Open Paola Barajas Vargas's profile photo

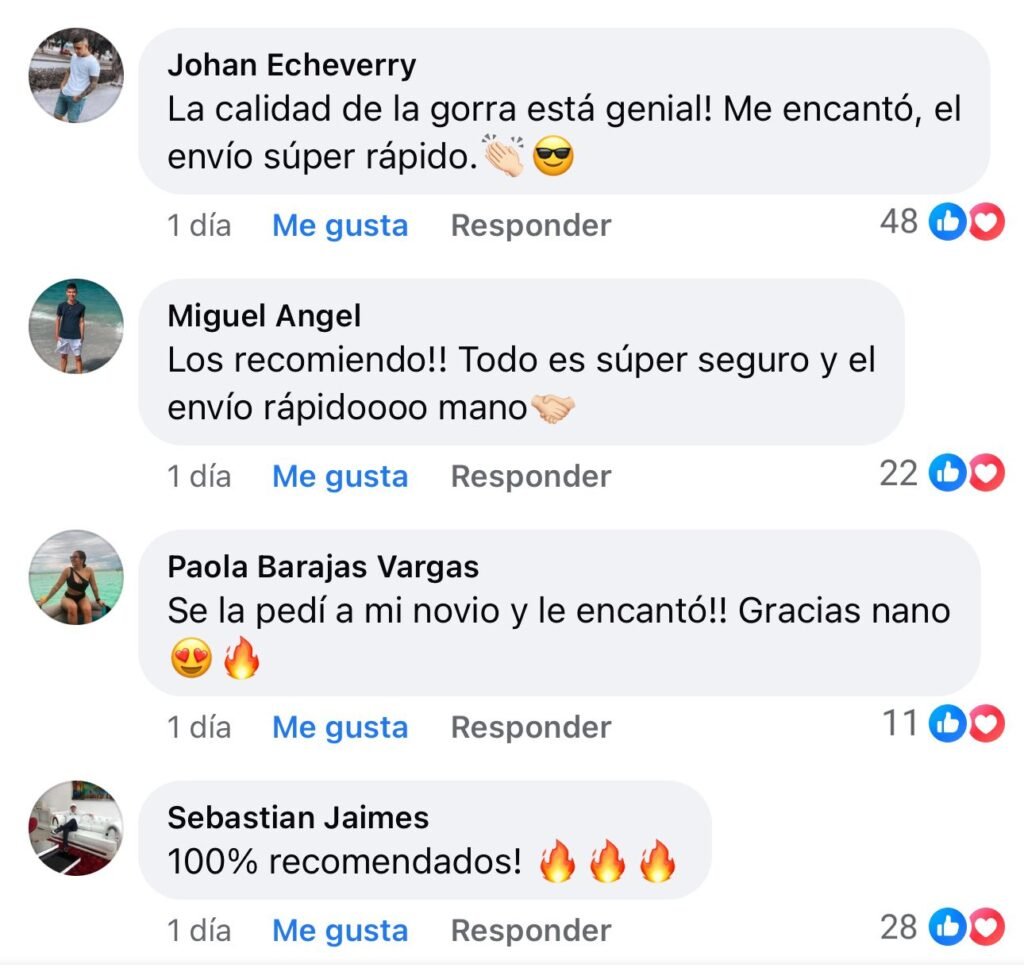coord(76,577)
